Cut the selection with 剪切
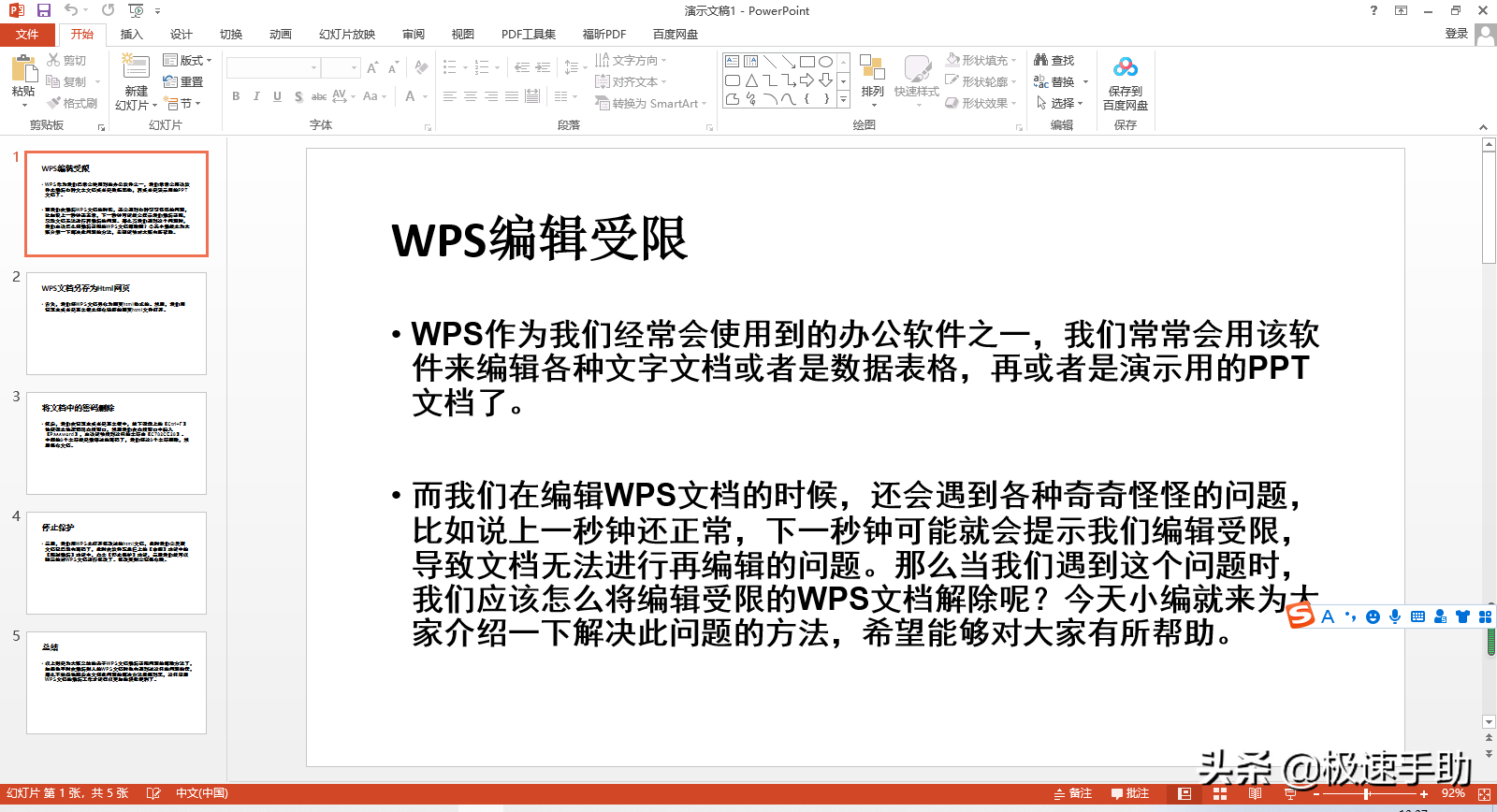 point(67,60)
